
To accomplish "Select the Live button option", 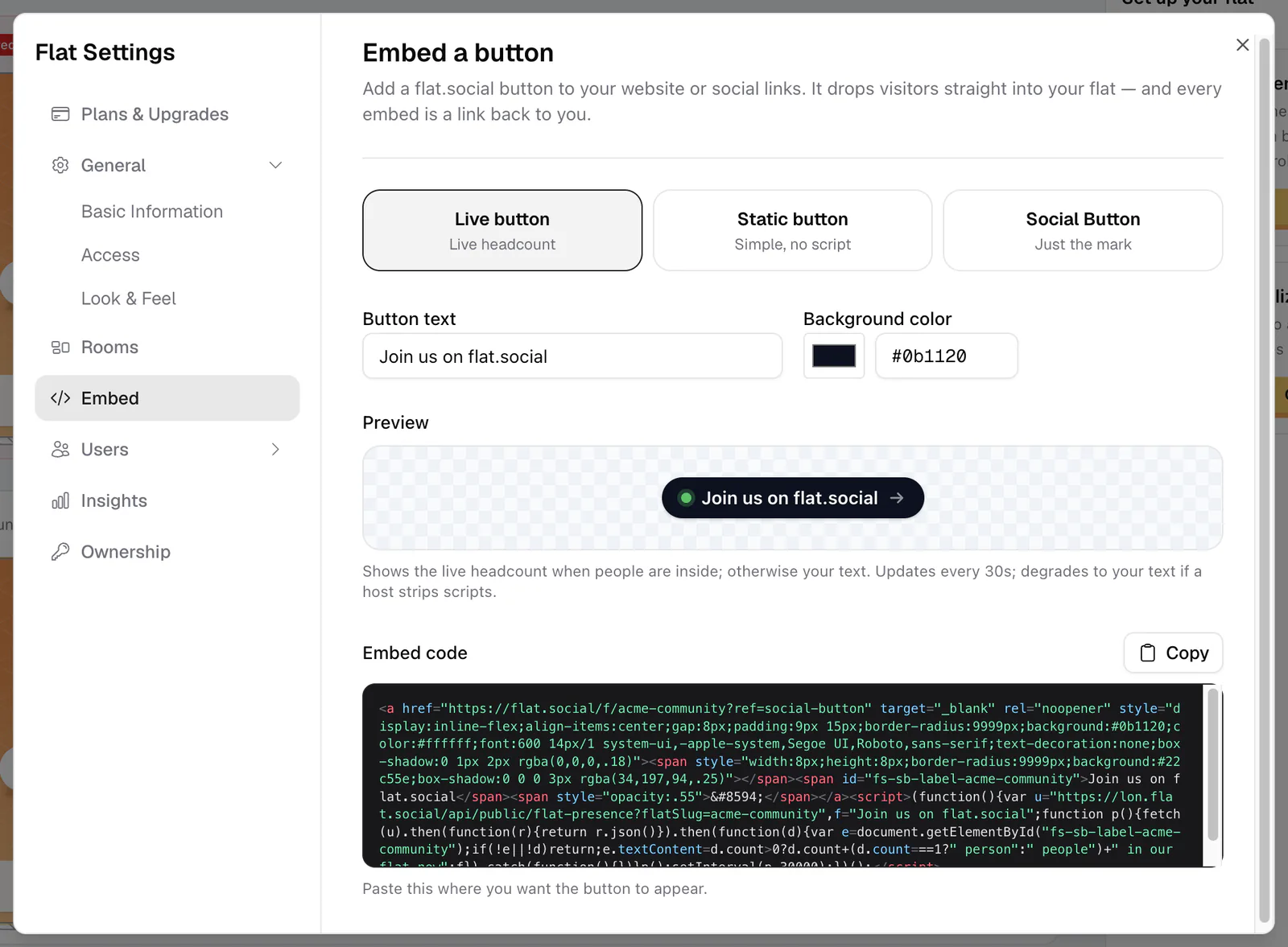I will (502, 231).
